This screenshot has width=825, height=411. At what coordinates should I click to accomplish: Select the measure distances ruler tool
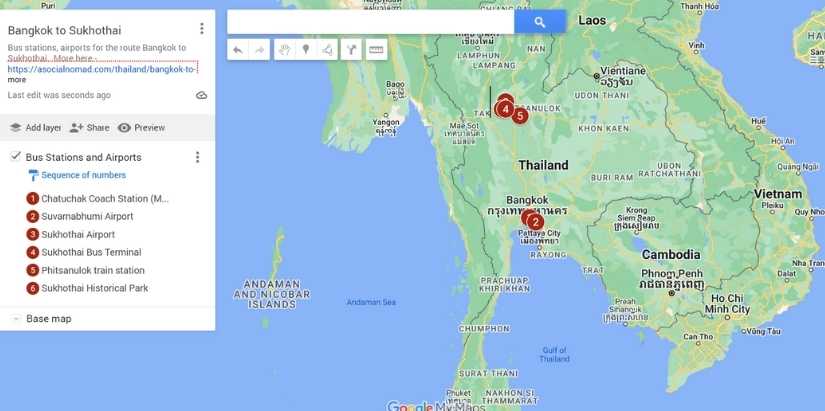click(376, 50)
